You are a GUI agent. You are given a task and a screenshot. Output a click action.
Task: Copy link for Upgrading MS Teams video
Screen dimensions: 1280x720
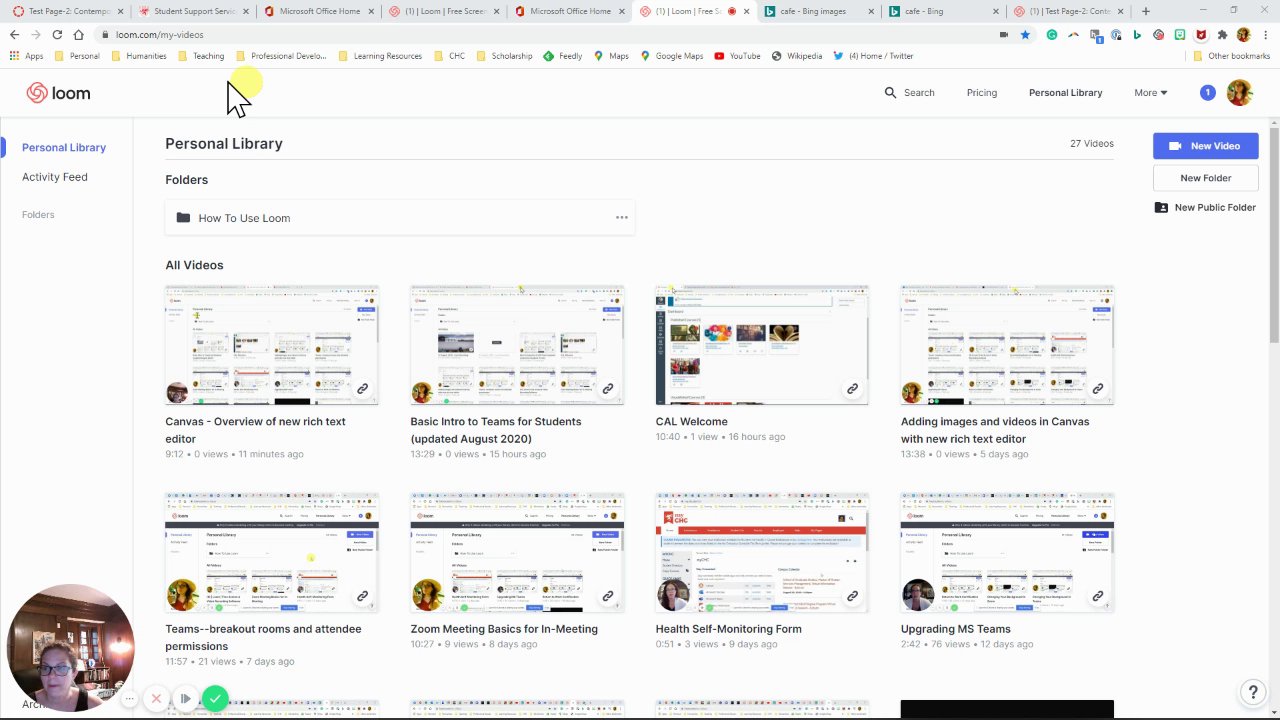point(1097,596)
